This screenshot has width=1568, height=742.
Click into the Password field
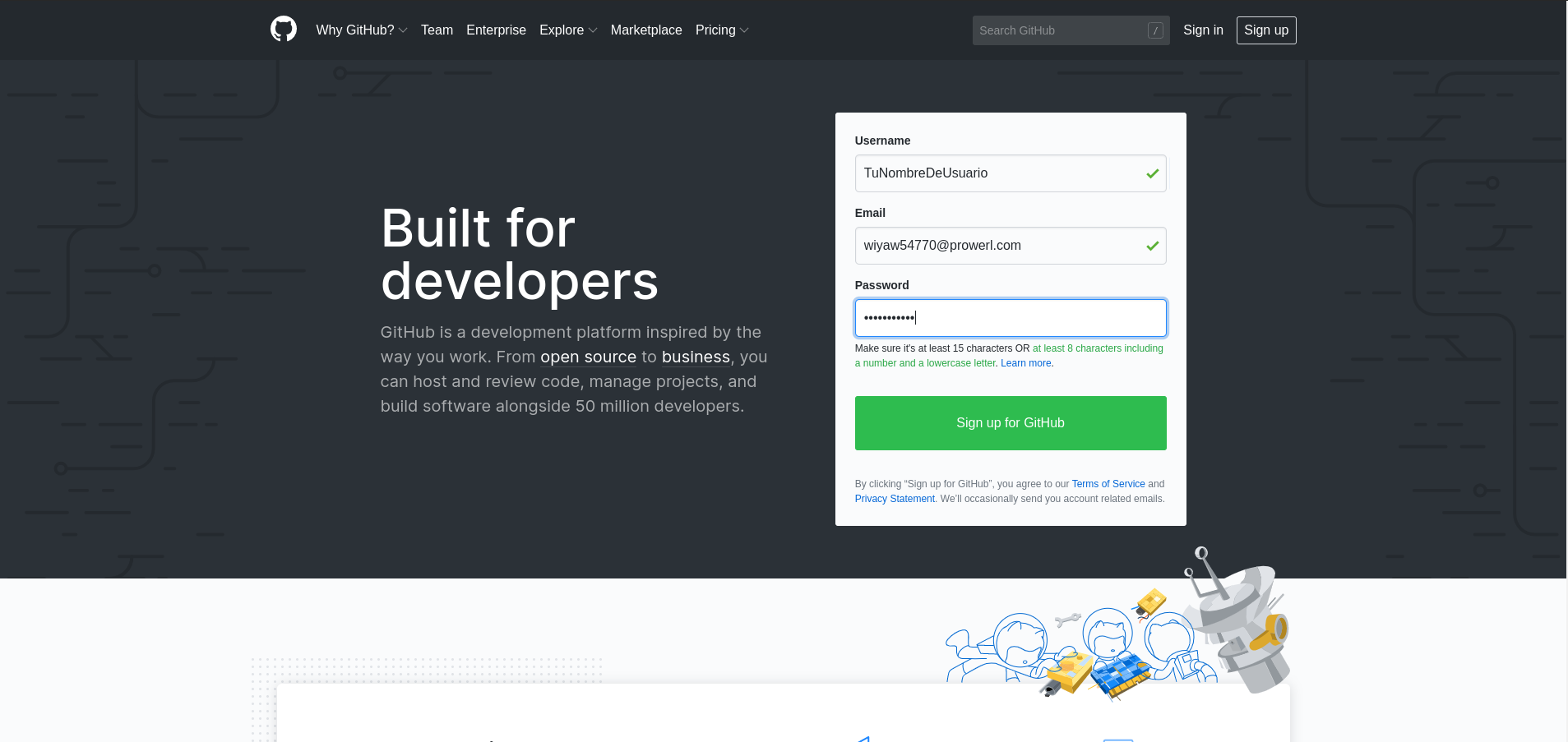(x=1011, y=318)
